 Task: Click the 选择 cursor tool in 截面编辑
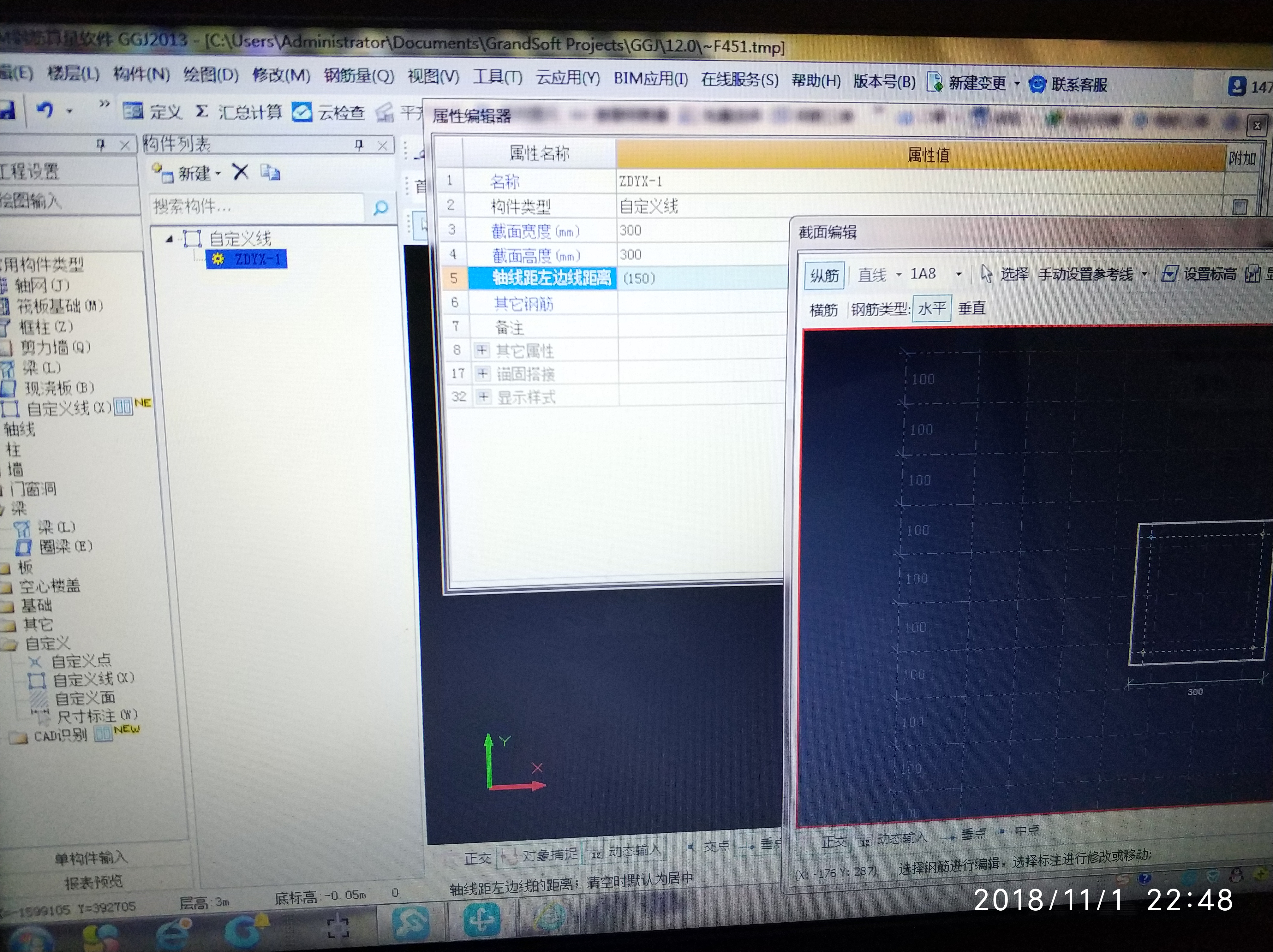pos(1004,274)
